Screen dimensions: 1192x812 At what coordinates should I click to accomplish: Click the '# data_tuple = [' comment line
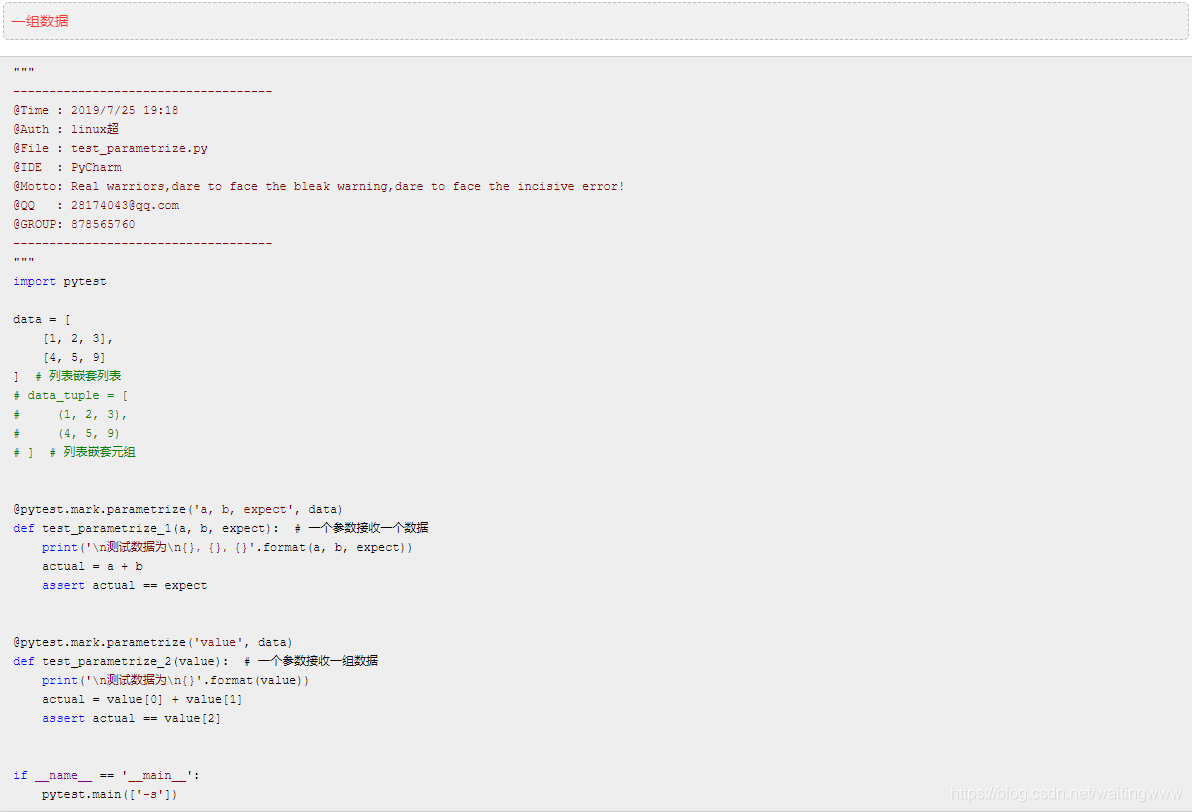[71, 395]
